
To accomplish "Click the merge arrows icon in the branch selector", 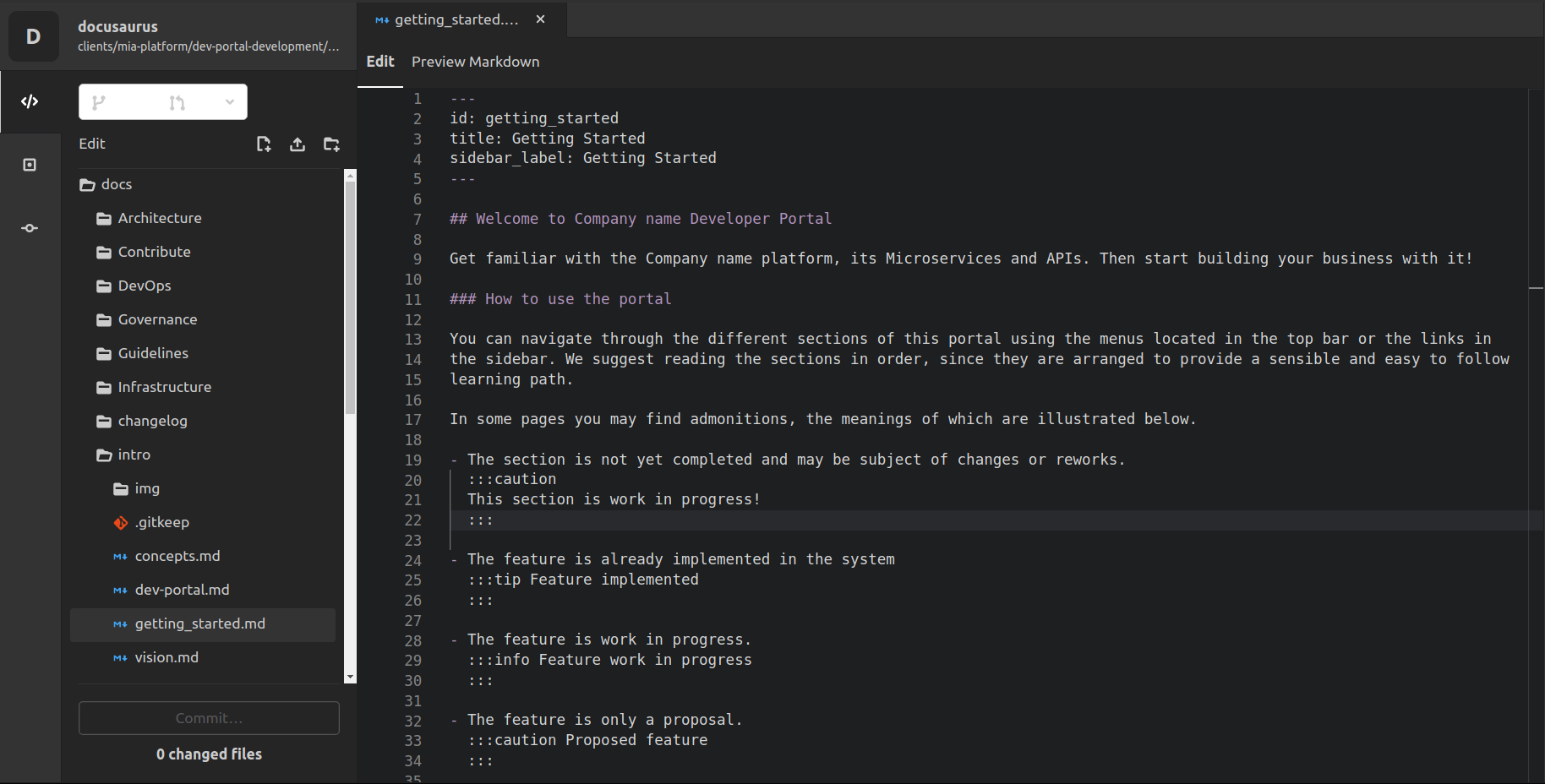I will [x=176, y=101].
